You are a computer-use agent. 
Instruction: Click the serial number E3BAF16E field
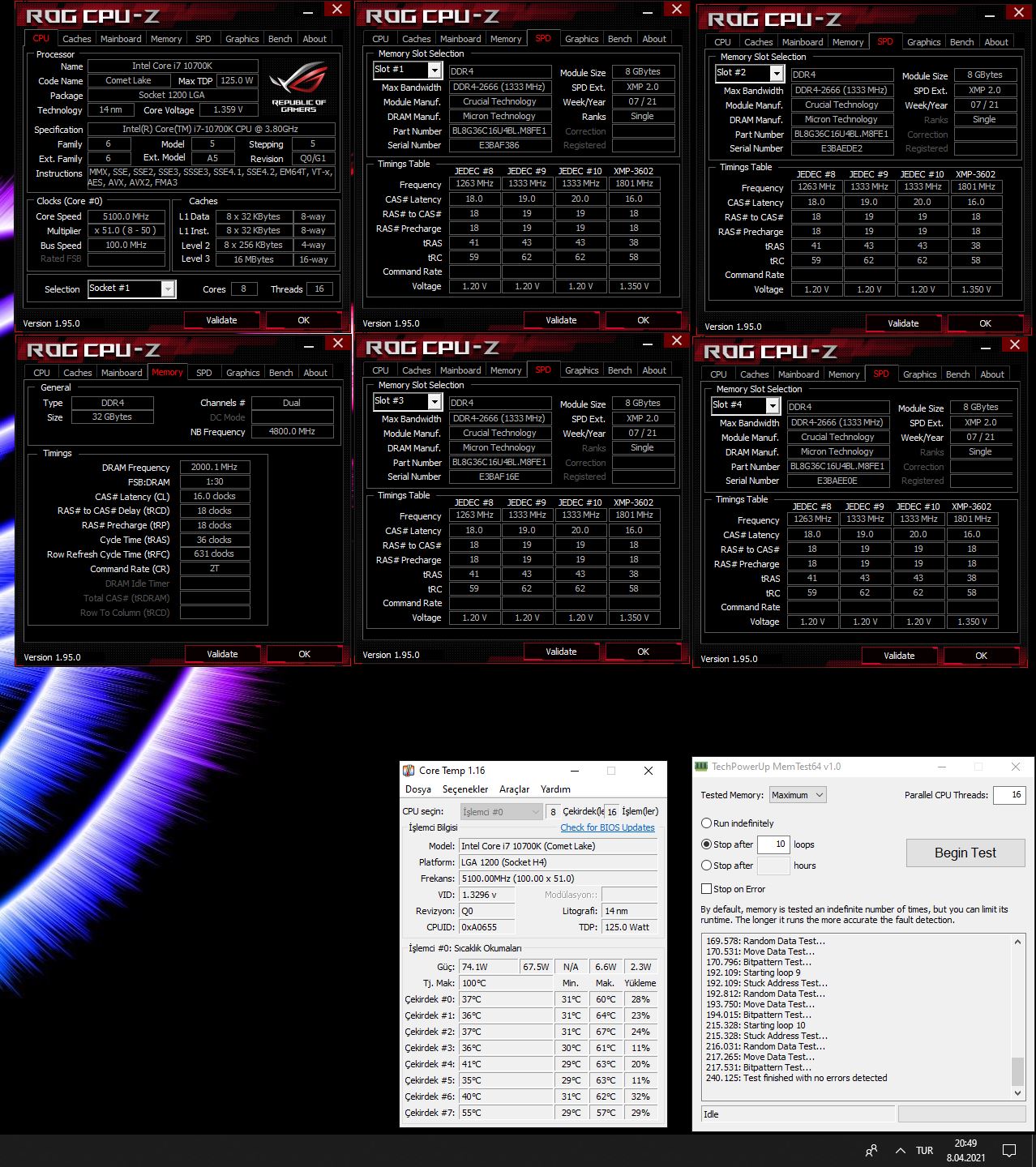pos(499,477)
